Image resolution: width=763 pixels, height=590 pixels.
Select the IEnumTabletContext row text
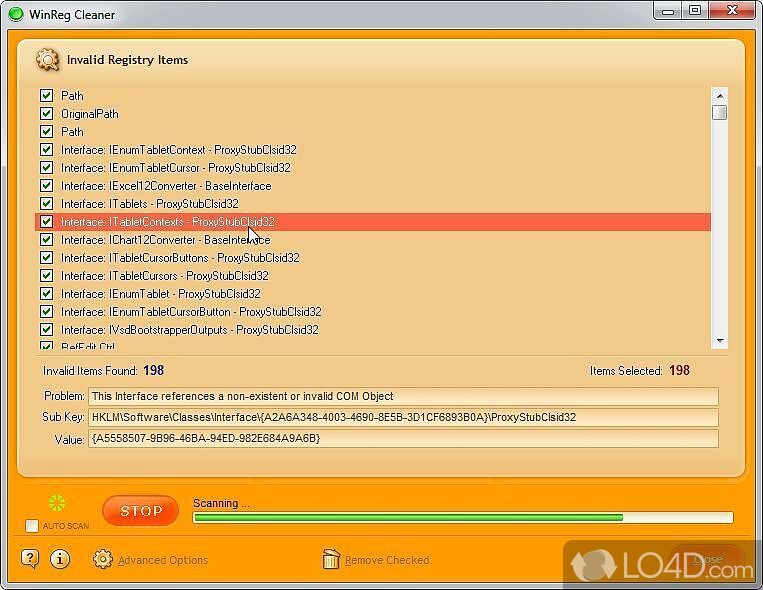point(179,150)
